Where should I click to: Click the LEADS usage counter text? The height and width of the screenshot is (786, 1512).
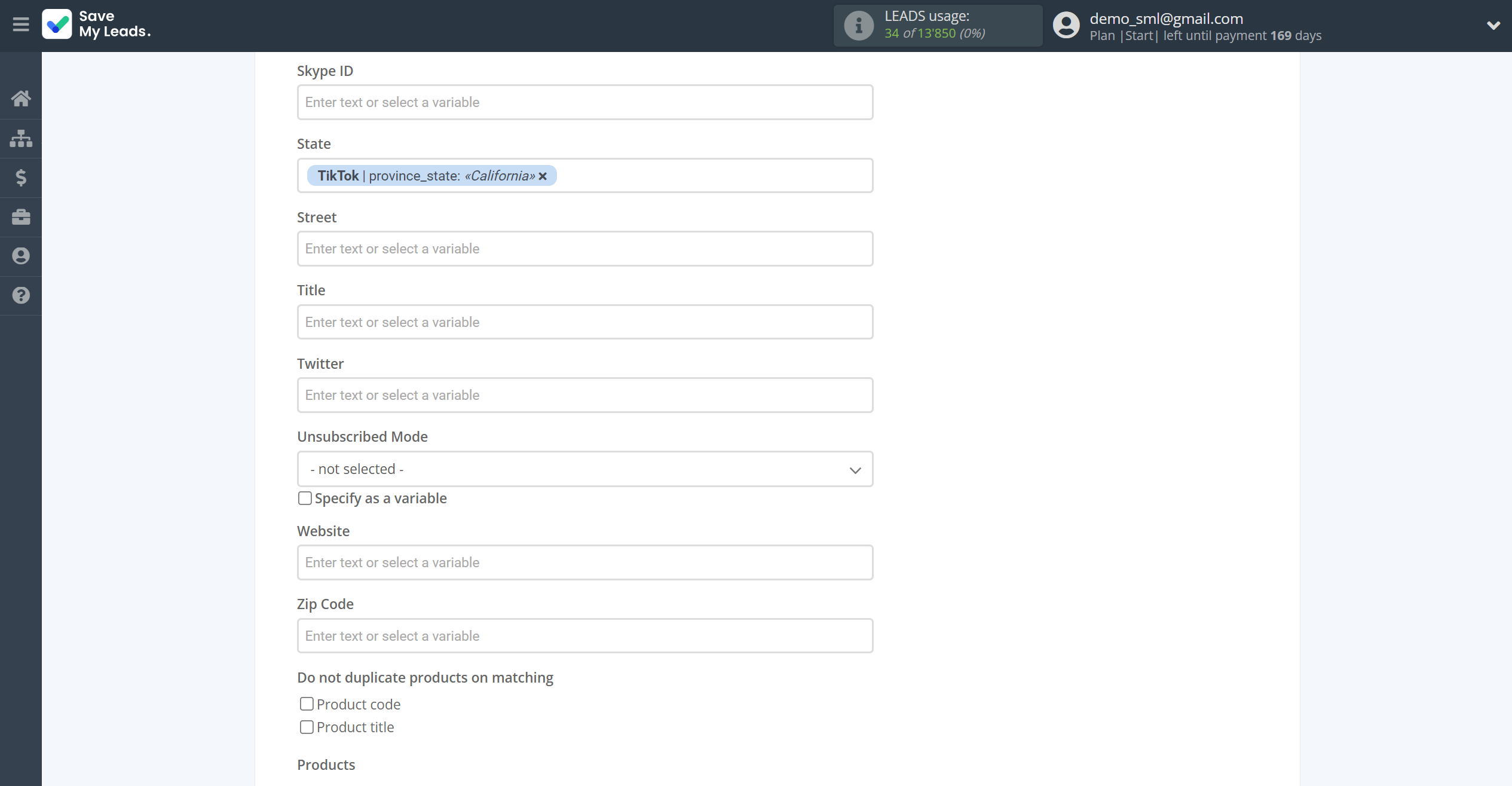click(x=935, y=33)
